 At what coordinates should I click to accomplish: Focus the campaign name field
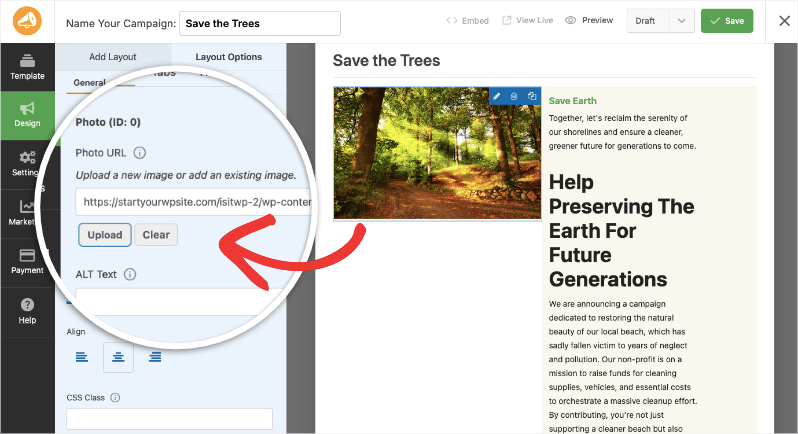pyautogui.click(x=260, y=23)
